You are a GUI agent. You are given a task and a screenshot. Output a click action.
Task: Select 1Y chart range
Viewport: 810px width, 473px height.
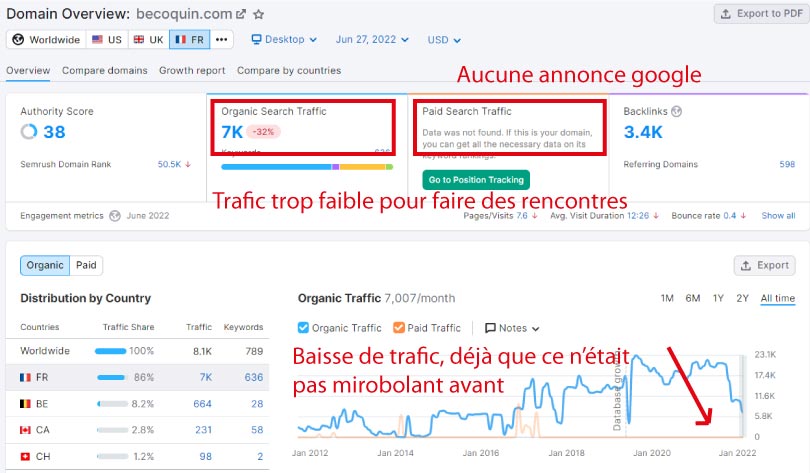pyautogui.click(x=718, y=298)
